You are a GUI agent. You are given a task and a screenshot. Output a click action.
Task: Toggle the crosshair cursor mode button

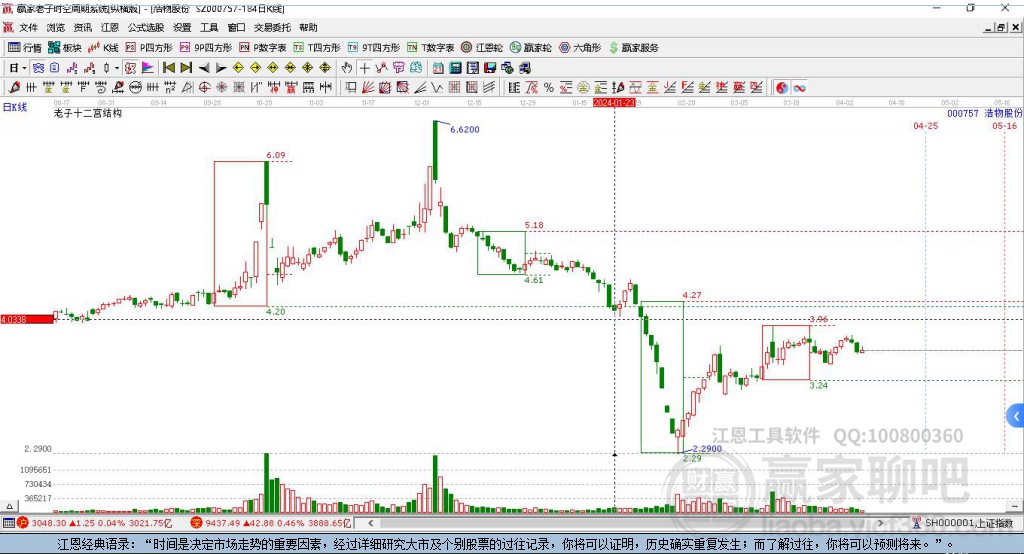coord(364,68)
